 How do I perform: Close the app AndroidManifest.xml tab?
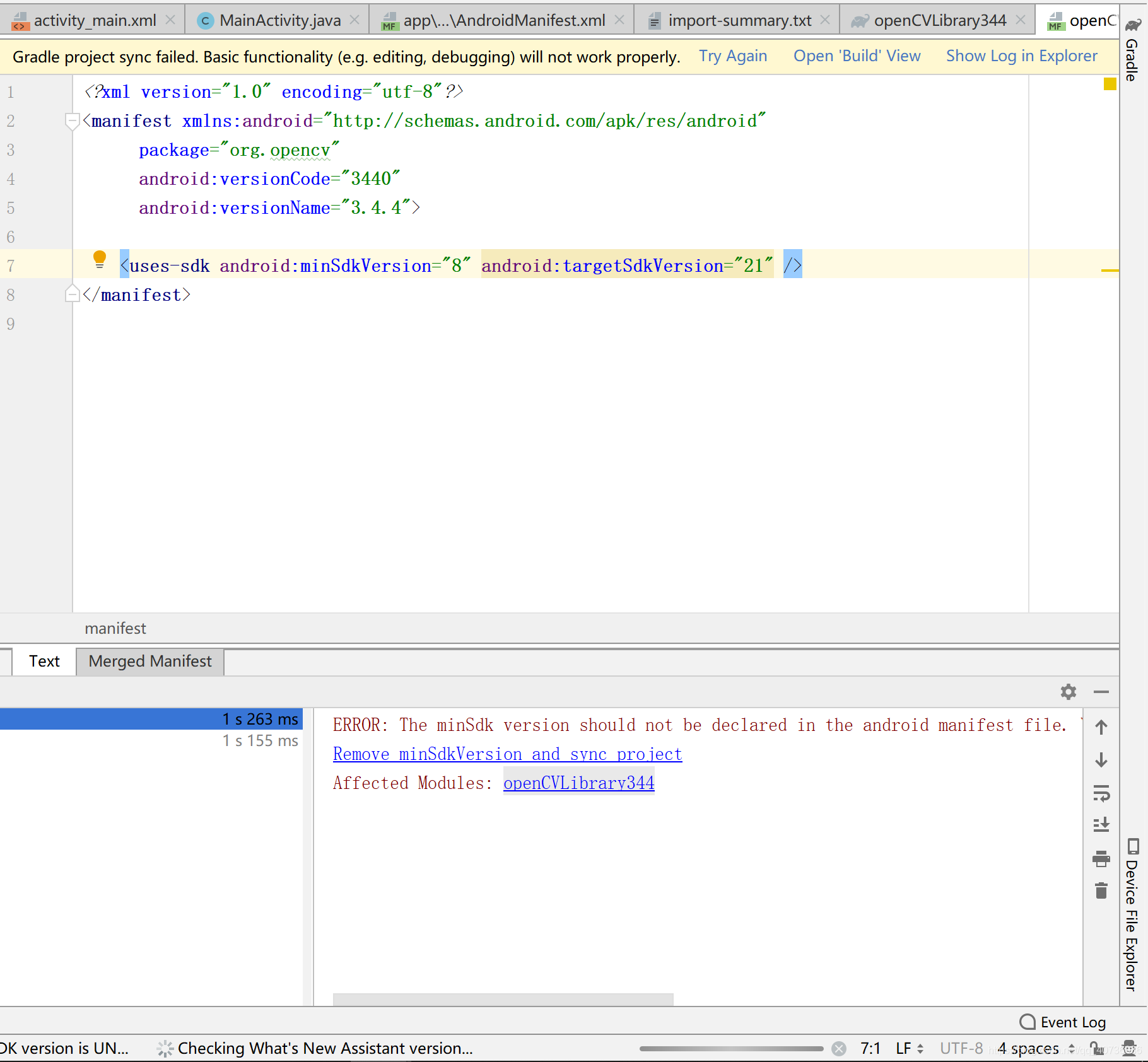pos(619,20)
